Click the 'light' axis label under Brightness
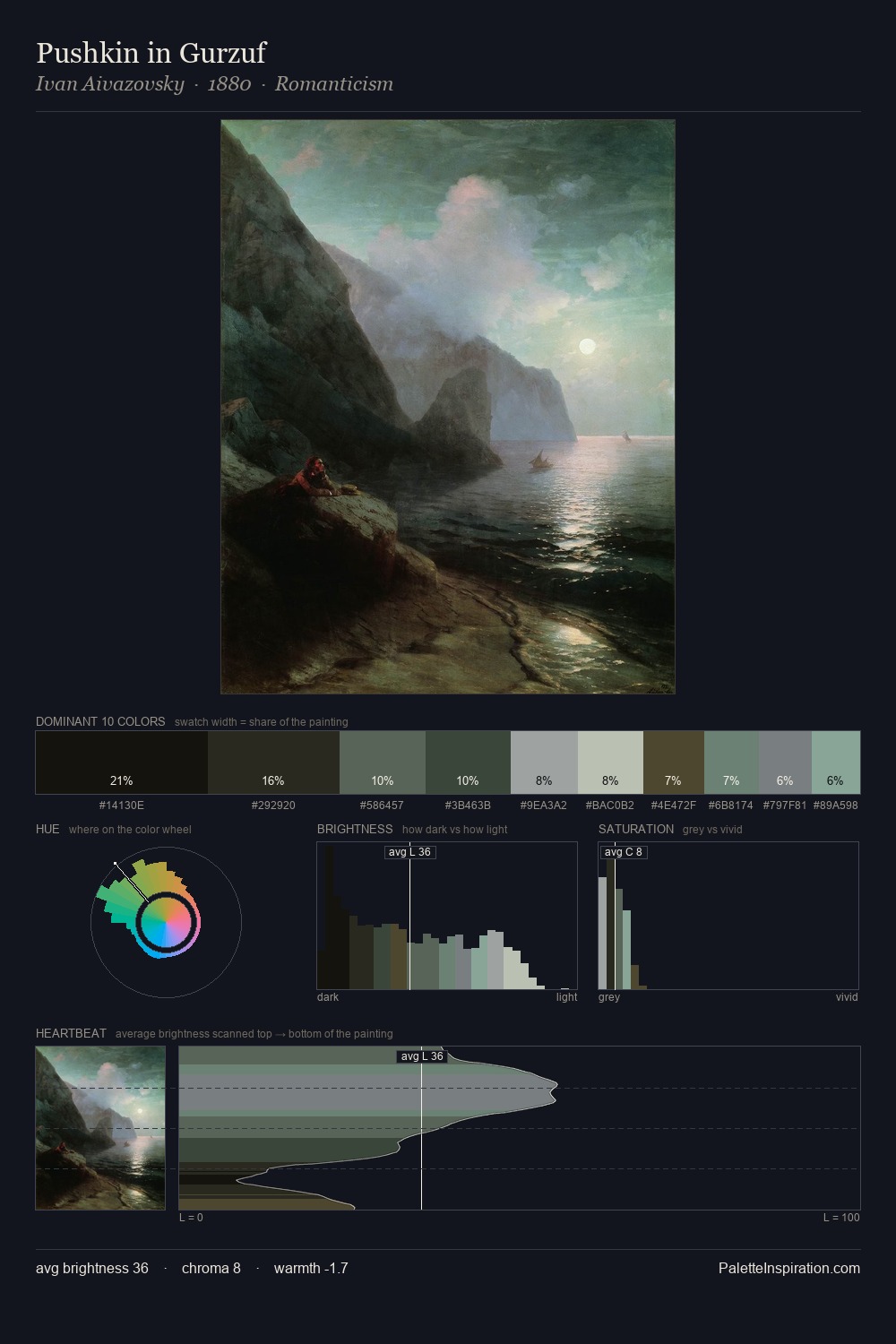Viewport: 896px width, 1344px height. point(567,997)
